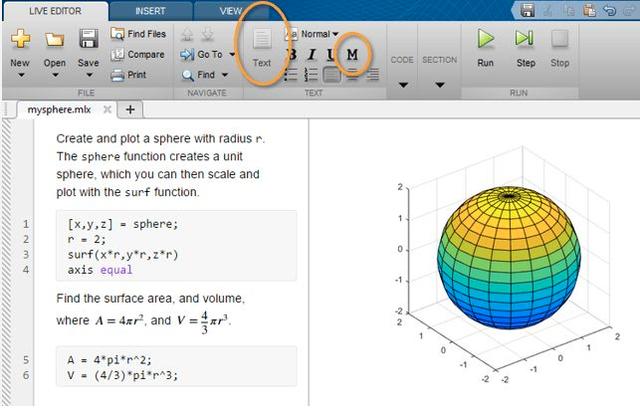
Task: Click the quick access paste icon
Action: [589, 10]
